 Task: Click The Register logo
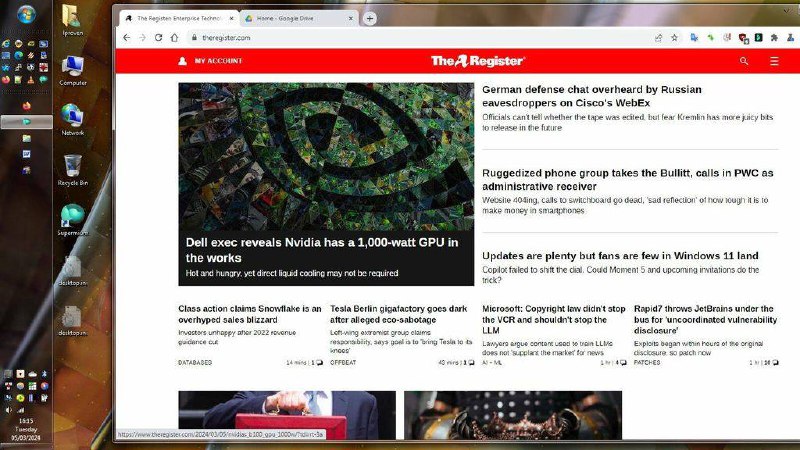click(x=478, y=61)
